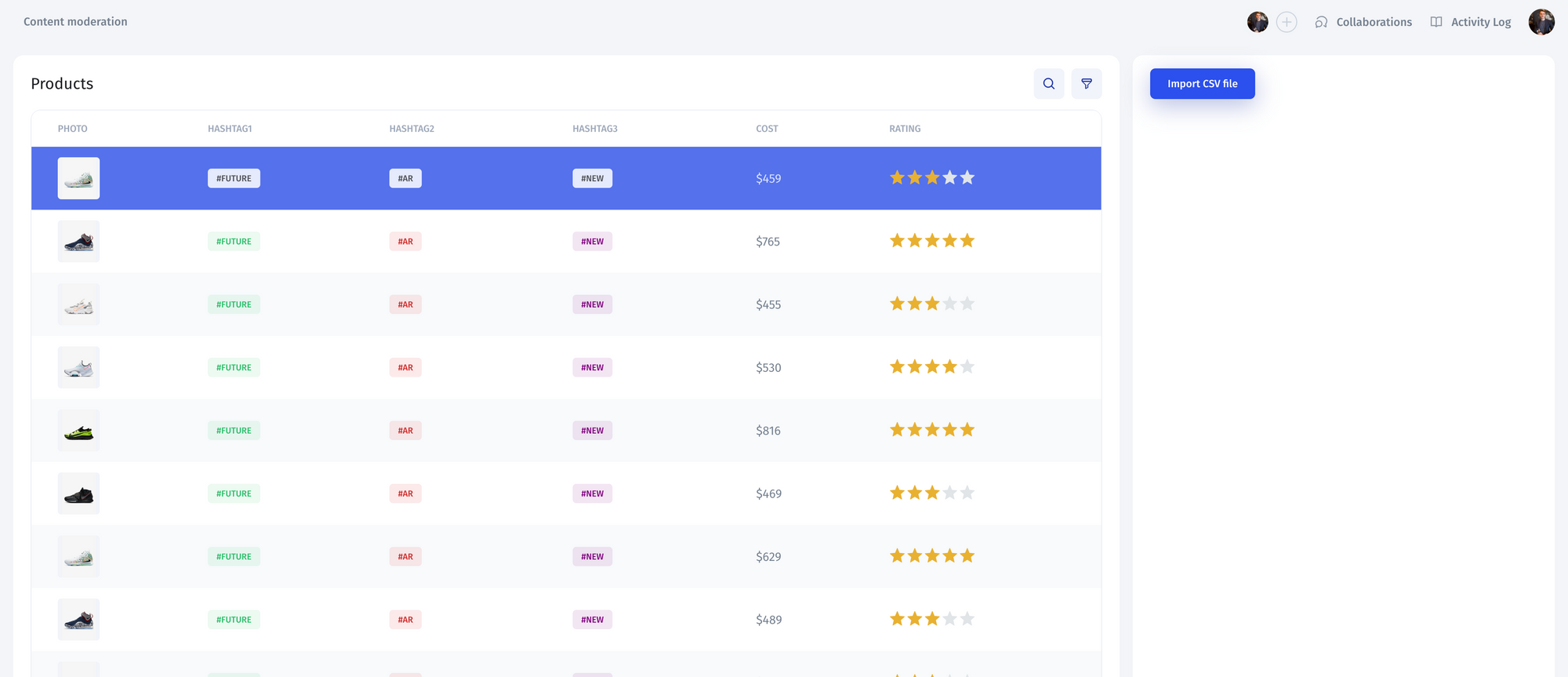Click the headset icon beside Collaborations

(x=1321, y=22)
